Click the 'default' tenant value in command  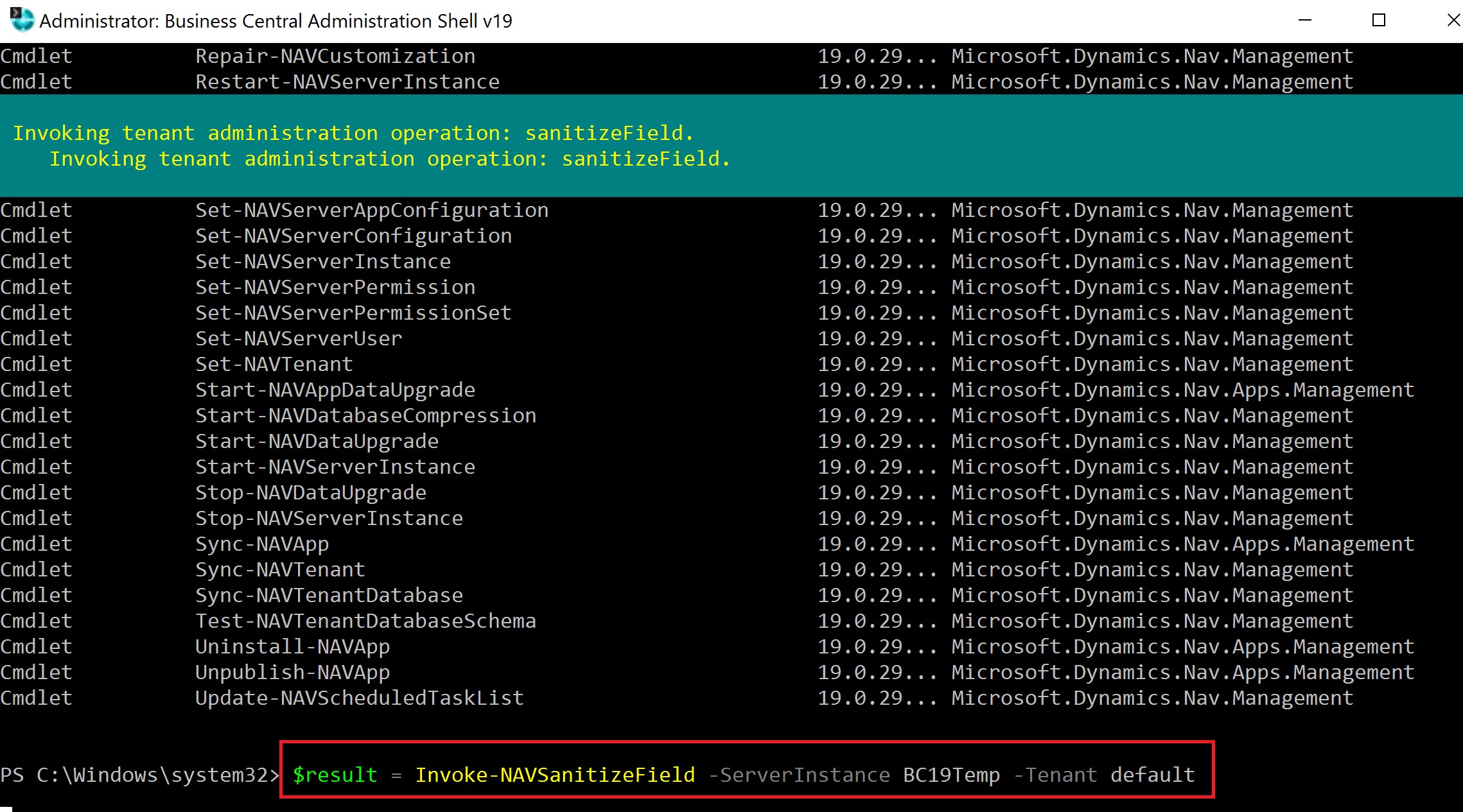click(x=1152, y=775)
